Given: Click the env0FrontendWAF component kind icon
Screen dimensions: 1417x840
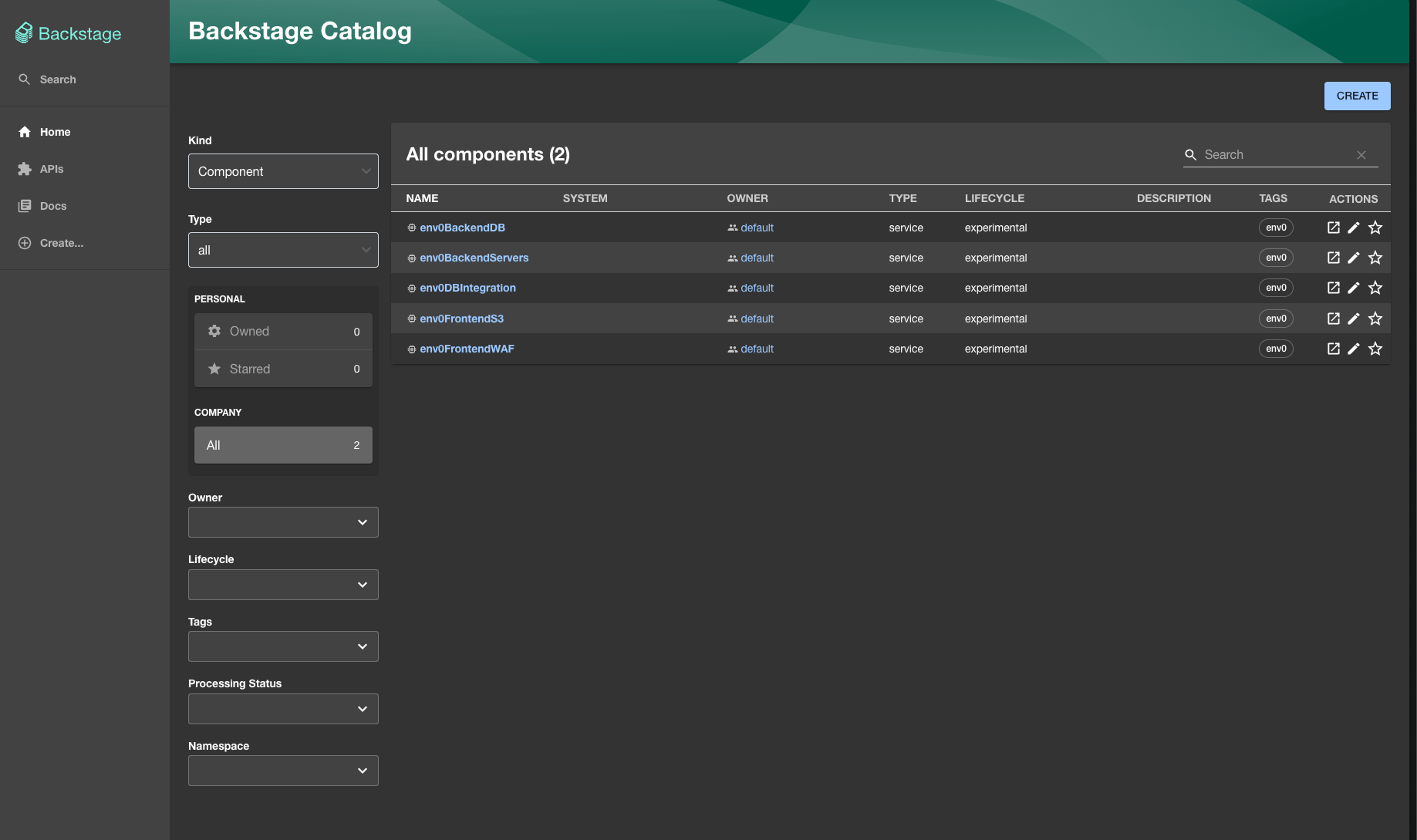Looking at the screenshot, I should [412, 349].
